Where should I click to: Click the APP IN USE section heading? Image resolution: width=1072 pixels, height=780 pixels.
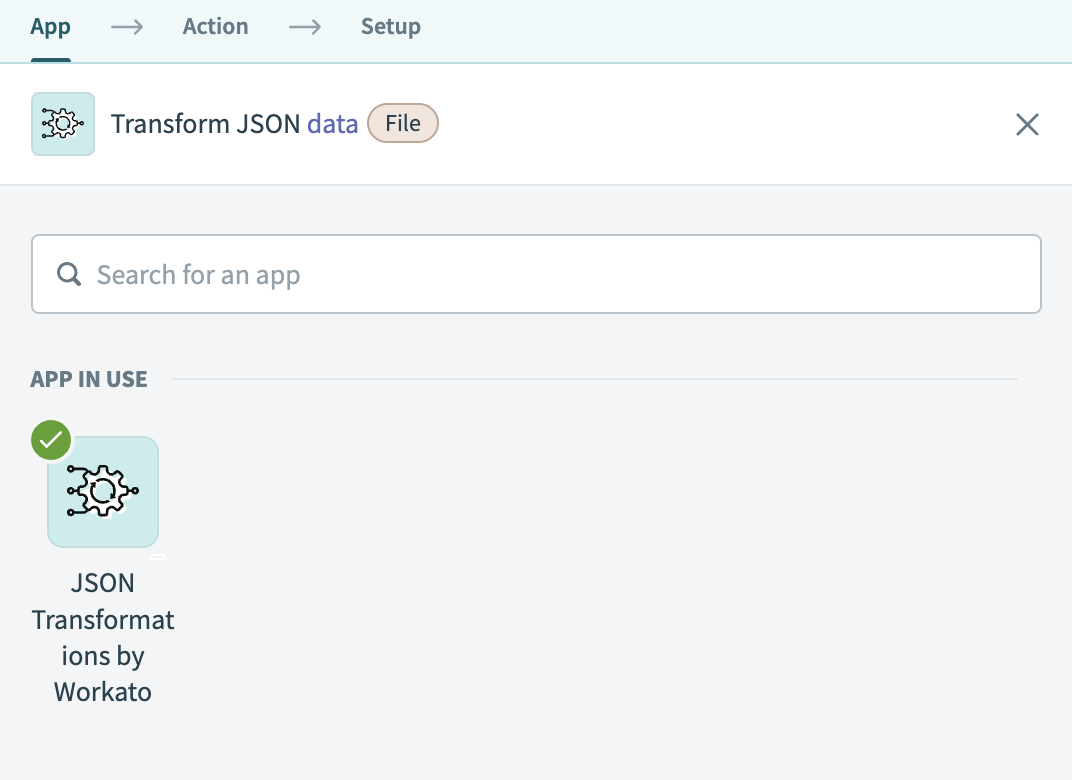pos(89,379)
